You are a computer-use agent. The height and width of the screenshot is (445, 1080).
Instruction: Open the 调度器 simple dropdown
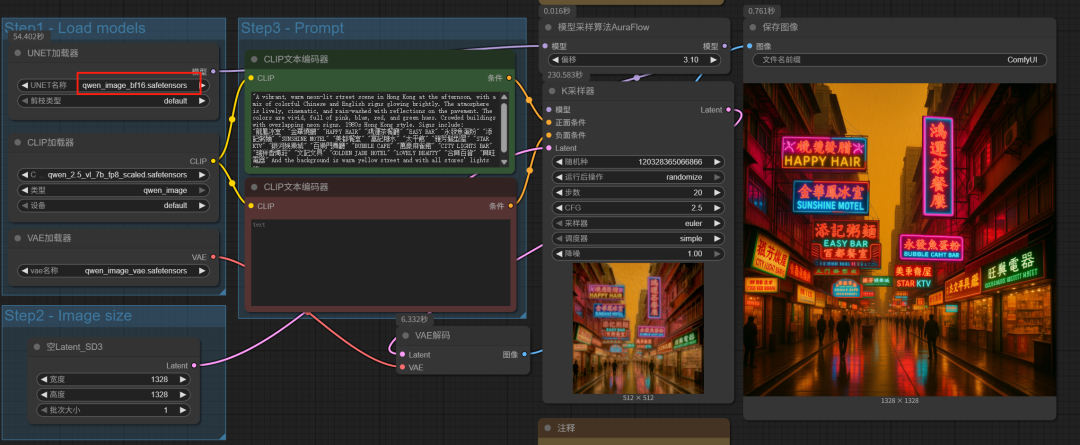638,238
